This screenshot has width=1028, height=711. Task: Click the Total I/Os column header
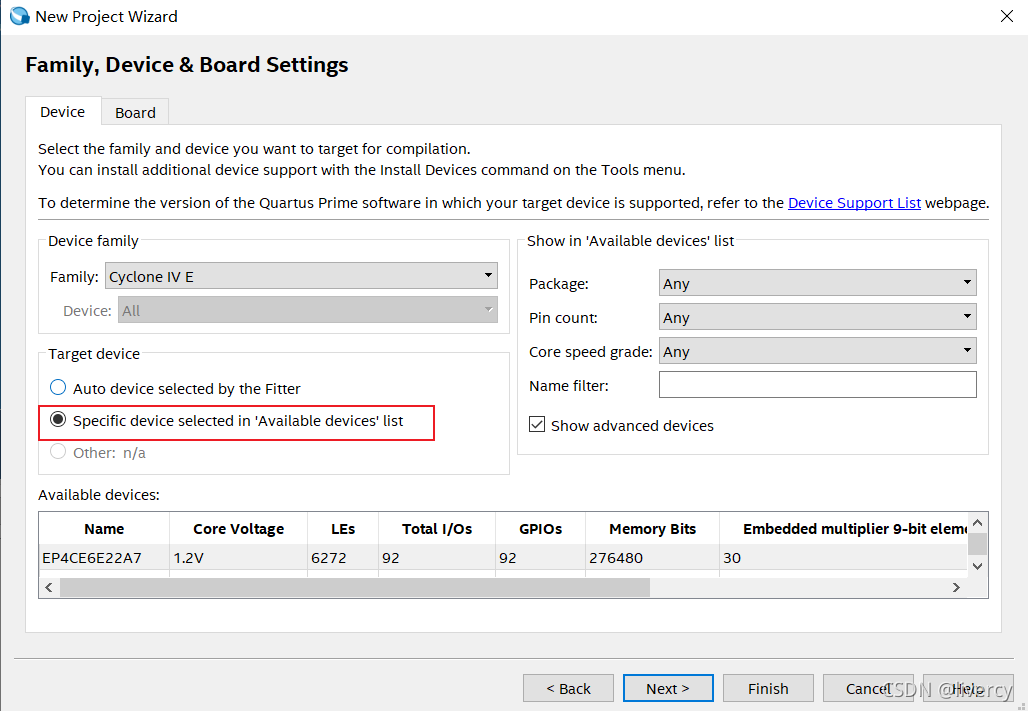(x=437, y=529)
